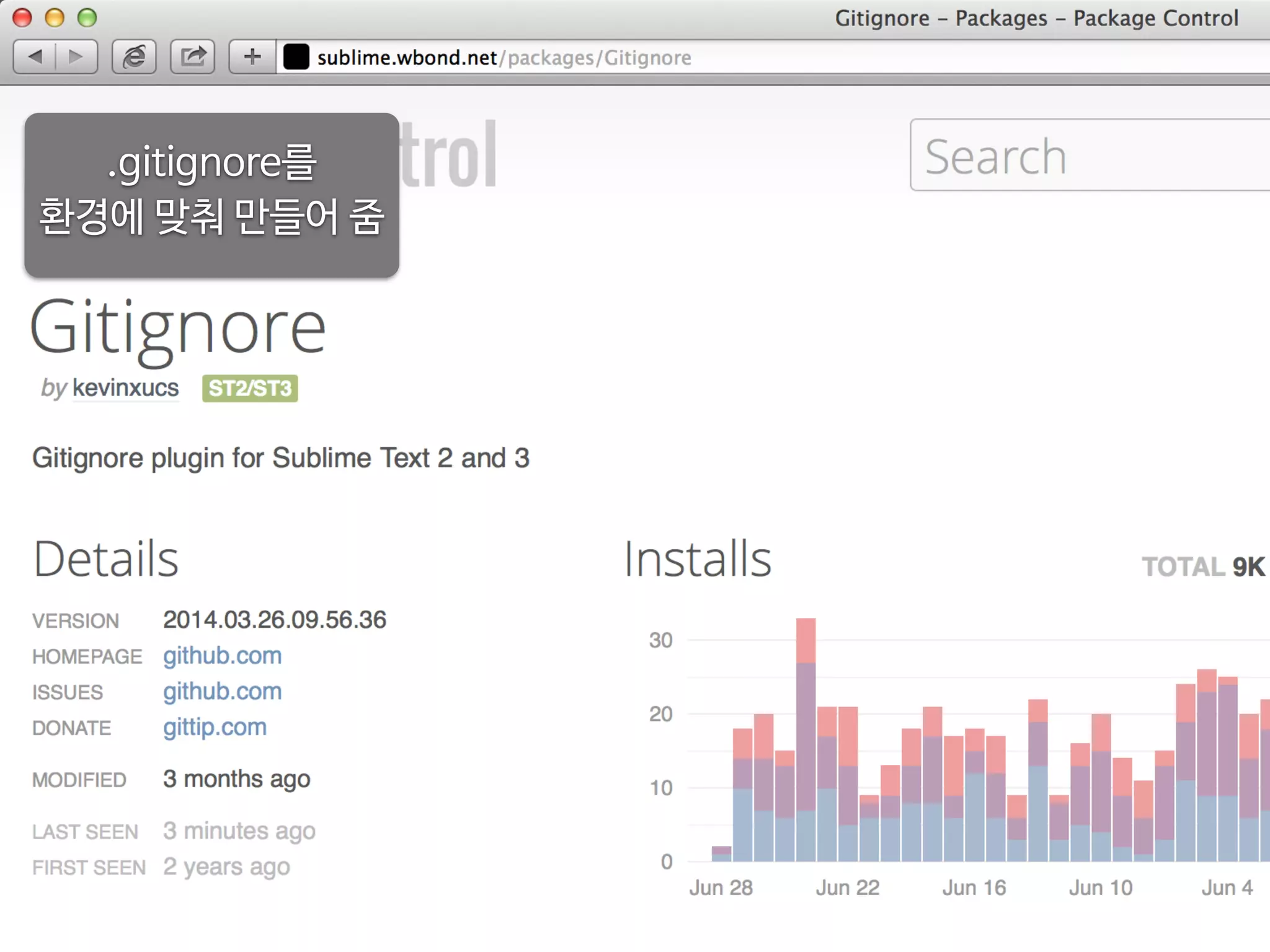
Task: Add a bookmark with the plus button
Action: (x=252, y=57)
